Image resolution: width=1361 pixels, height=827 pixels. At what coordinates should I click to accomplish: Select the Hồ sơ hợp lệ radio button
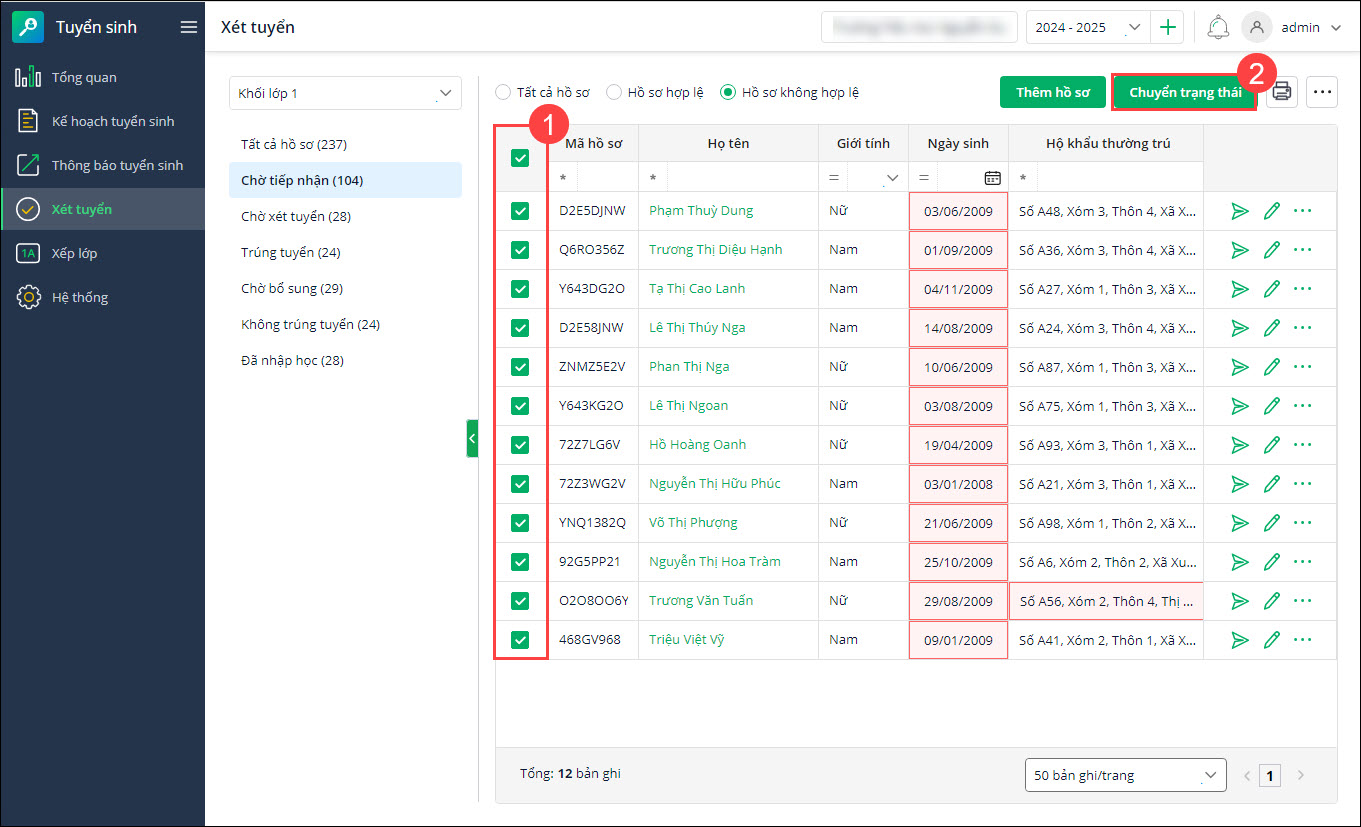[615, 92]
